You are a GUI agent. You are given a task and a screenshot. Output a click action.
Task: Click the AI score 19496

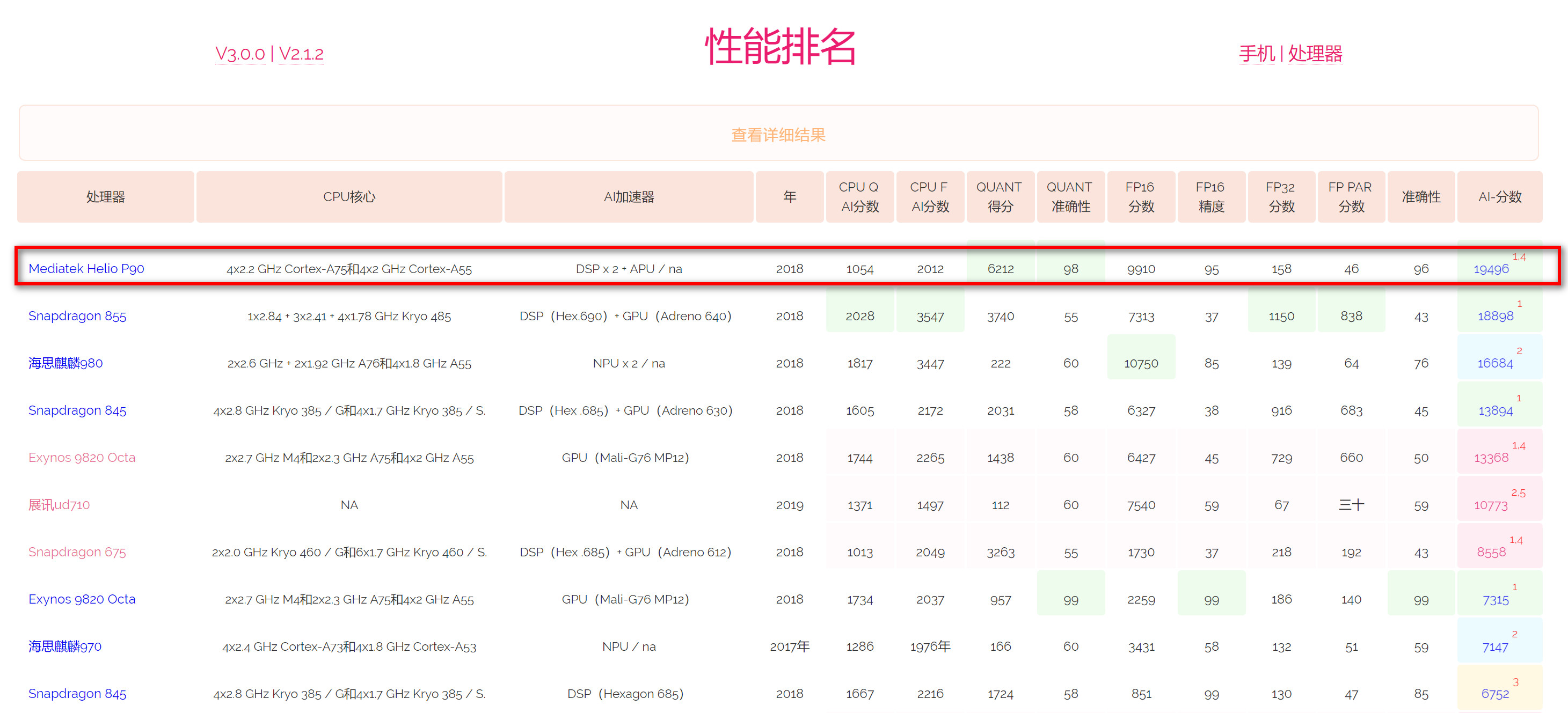point(1491,269)
